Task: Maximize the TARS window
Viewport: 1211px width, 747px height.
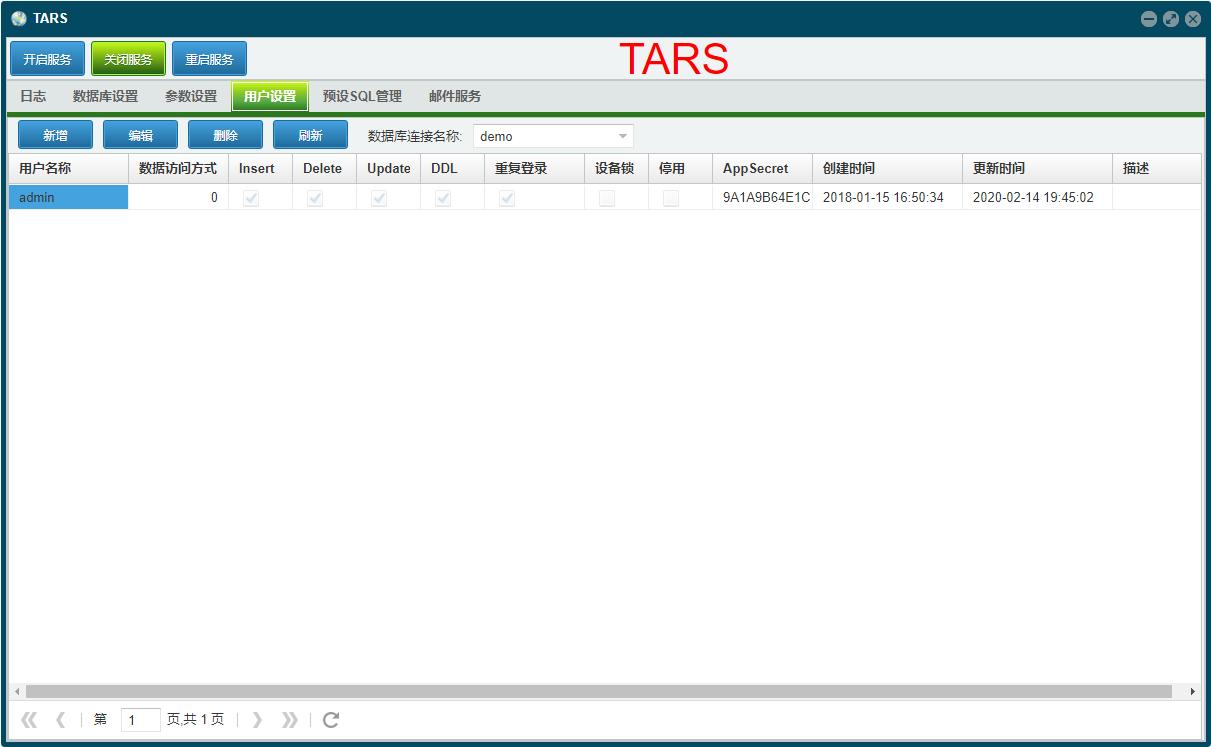Action: tap(1171, 18)
